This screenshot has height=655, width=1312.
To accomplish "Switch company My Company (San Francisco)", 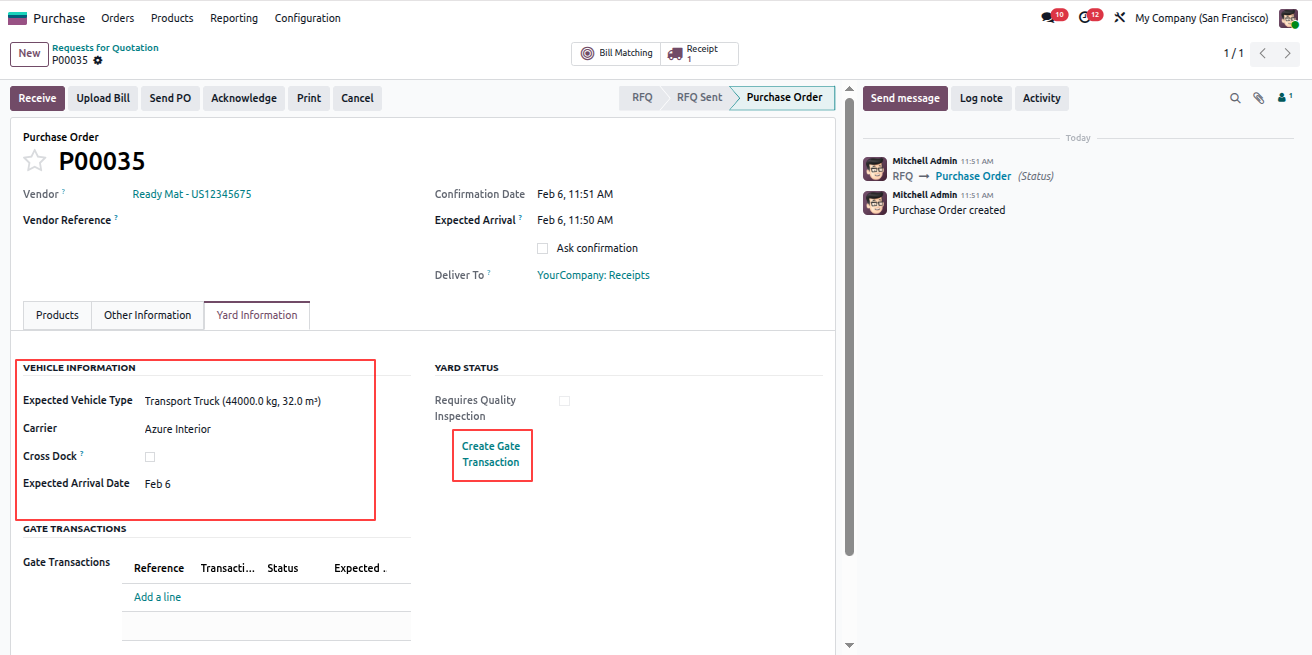I will (1201, 18).
